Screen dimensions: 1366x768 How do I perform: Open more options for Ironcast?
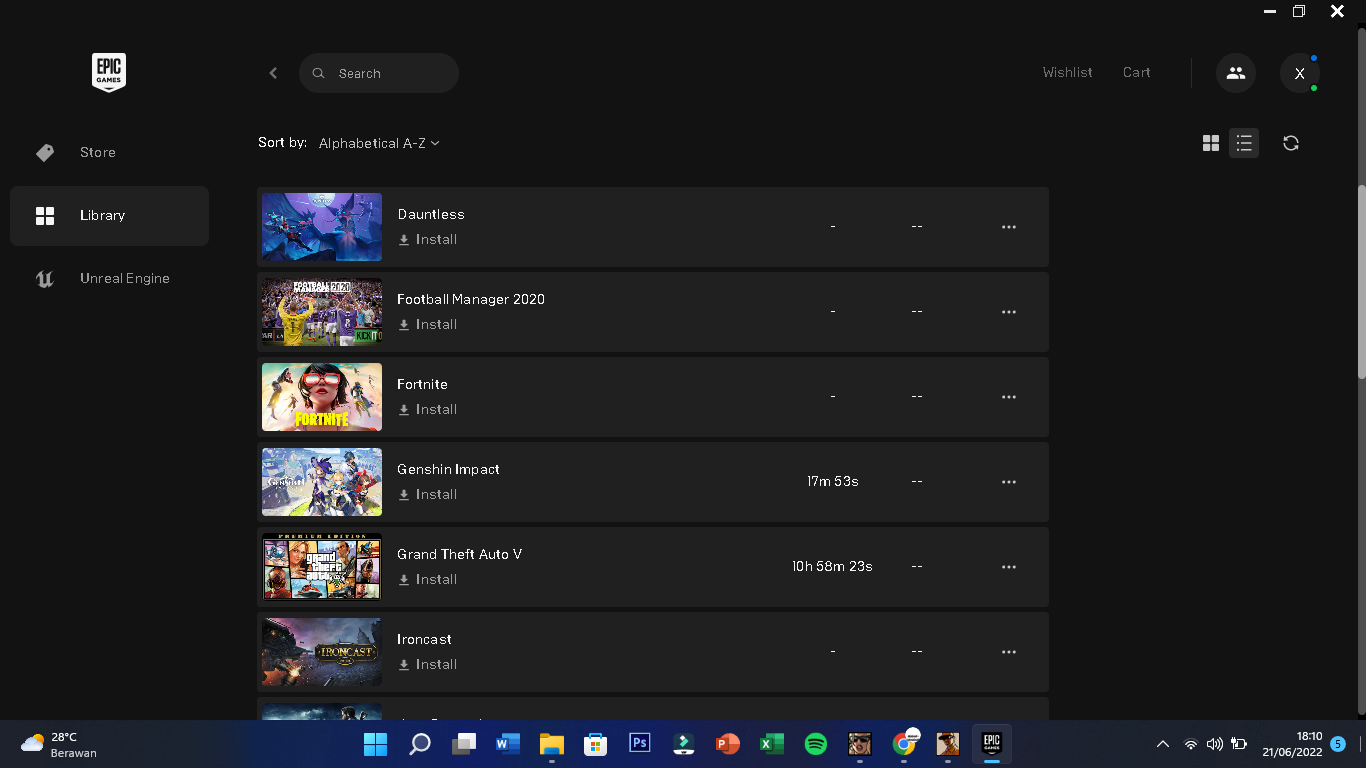point(1009,652)
